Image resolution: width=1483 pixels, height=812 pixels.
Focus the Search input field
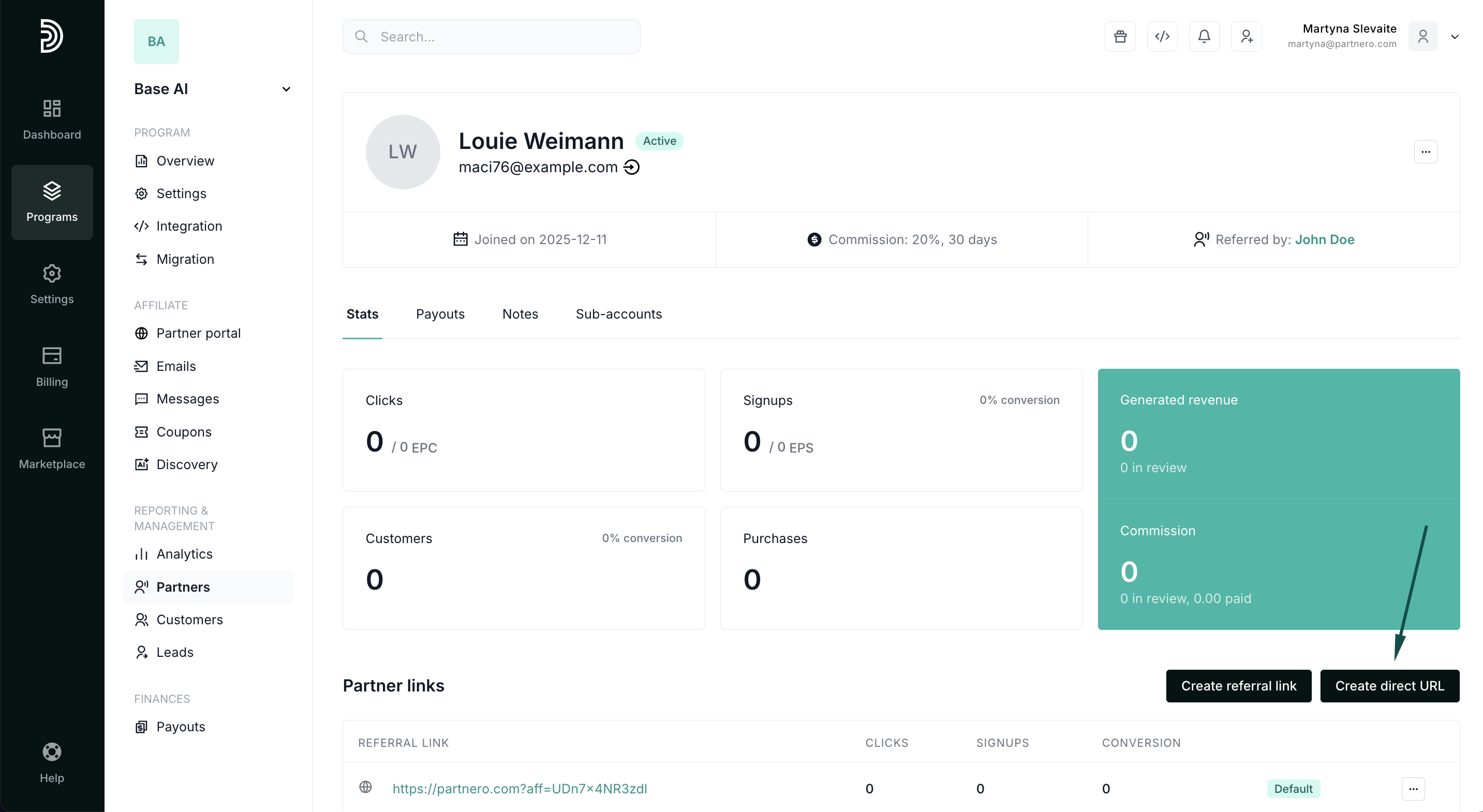pyautogui.click(x=501, y=37)
